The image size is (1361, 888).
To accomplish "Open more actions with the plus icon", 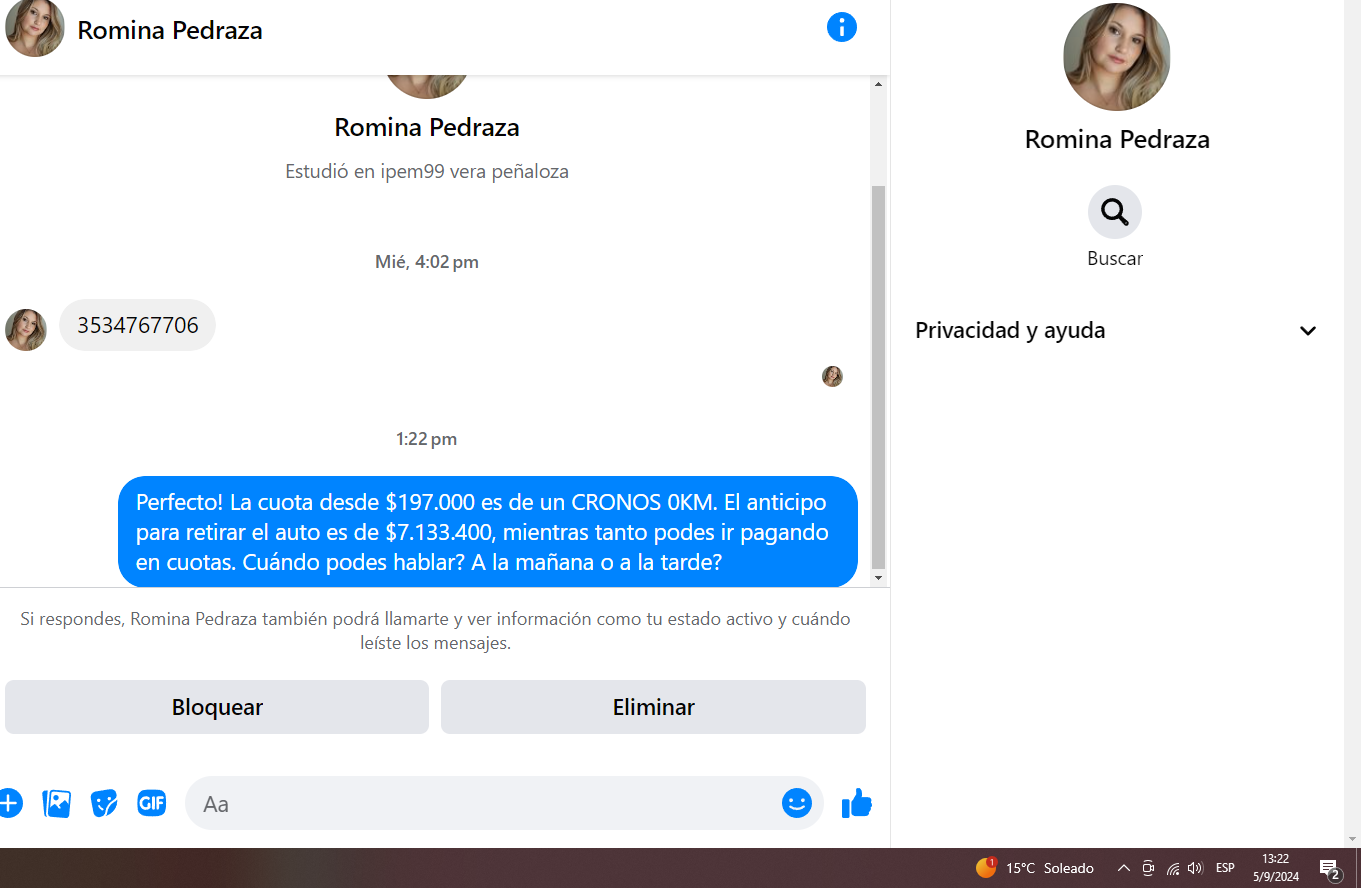I will click(9, 803).
